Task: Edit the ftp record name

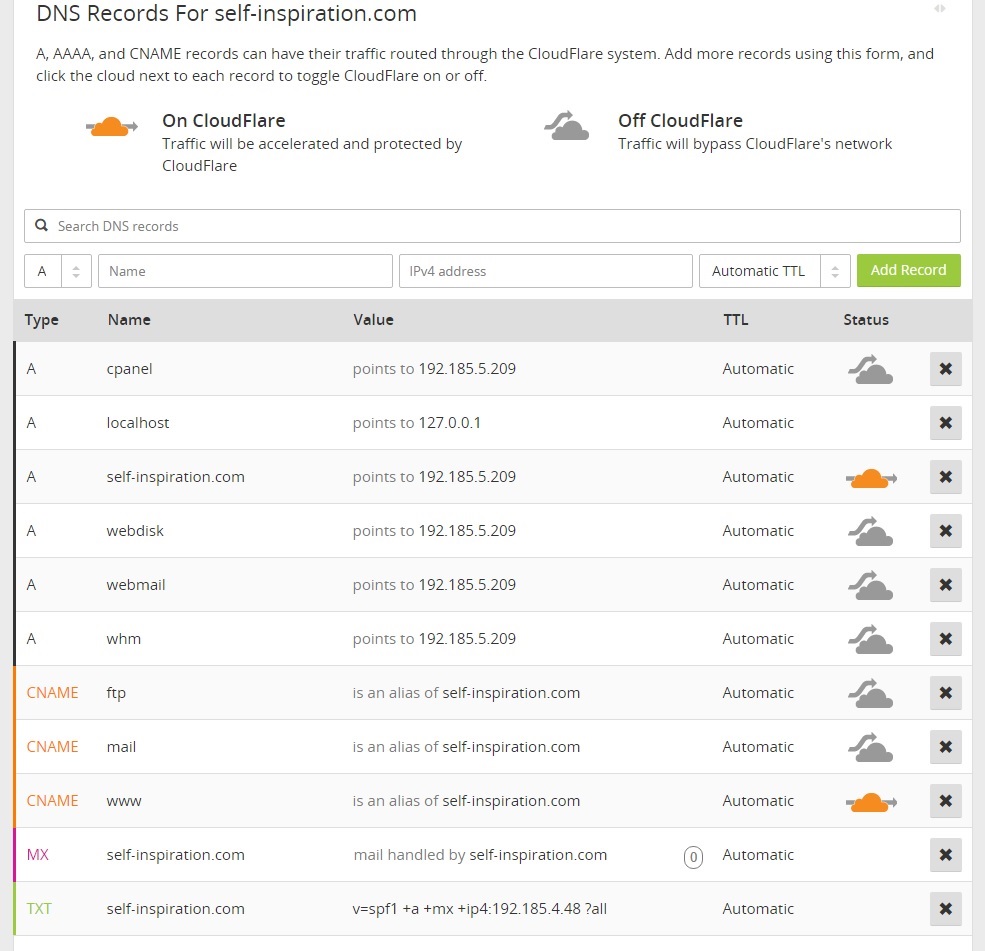Action: click(116, 693)
